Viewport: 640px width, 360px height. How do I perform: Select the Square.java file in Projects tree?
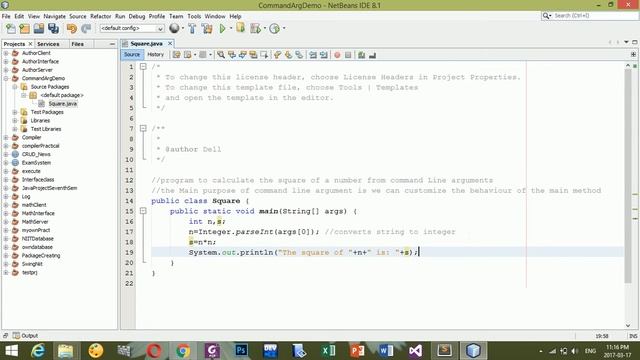tap(62, 104)
